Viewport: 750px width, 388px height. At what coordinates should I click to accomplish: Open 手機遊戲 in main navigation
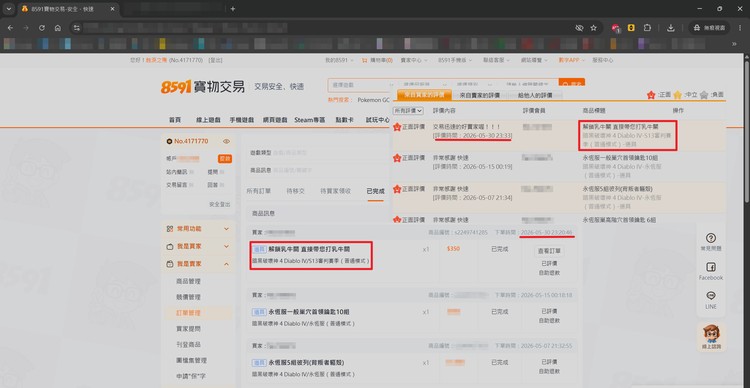pyautogui.click(x=242, y=120)
